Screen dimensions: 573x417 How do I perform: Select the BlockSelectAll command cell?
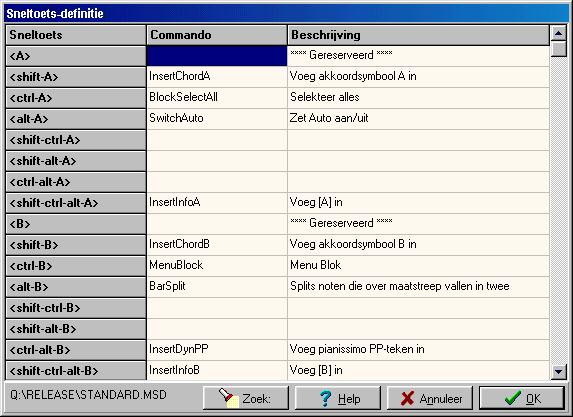(x=217, y=98)
